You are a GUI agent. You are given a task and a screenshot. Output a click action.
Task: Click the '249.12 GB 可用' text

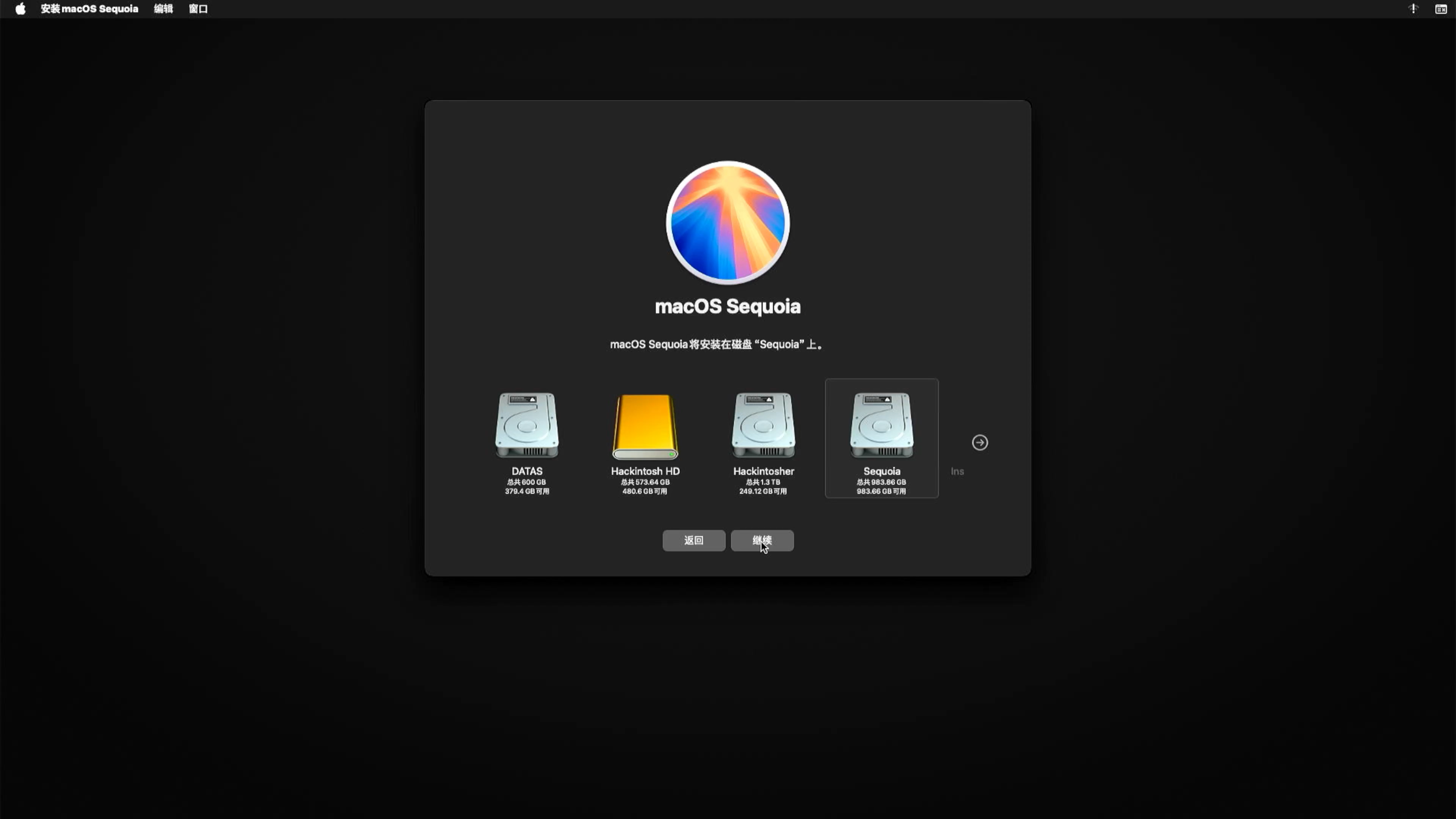pyautogui.click(x=763, y=491)
